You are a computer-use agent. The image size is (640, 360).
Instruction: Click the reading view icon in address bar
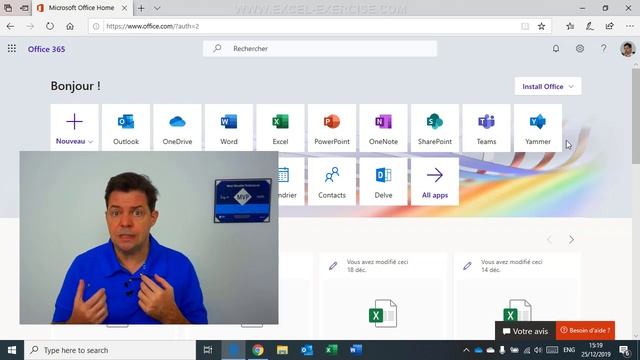(525, 26)
